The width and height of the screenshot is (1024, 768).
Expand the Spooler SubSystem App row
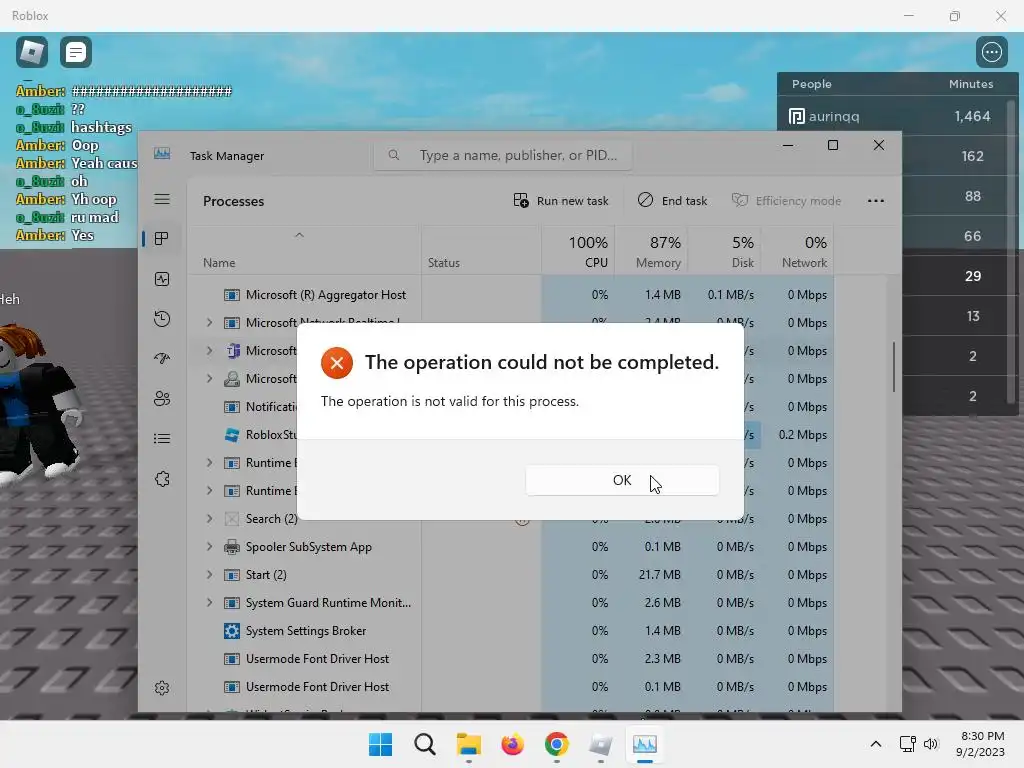[x=209, y=547]
